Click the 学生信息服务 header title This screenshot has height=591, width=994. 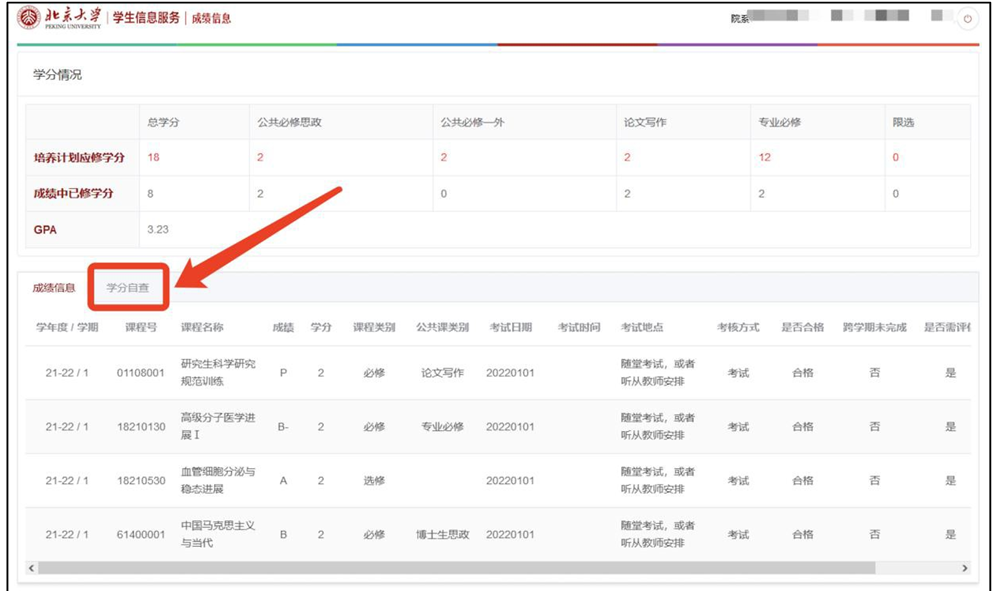click(146, 18)
